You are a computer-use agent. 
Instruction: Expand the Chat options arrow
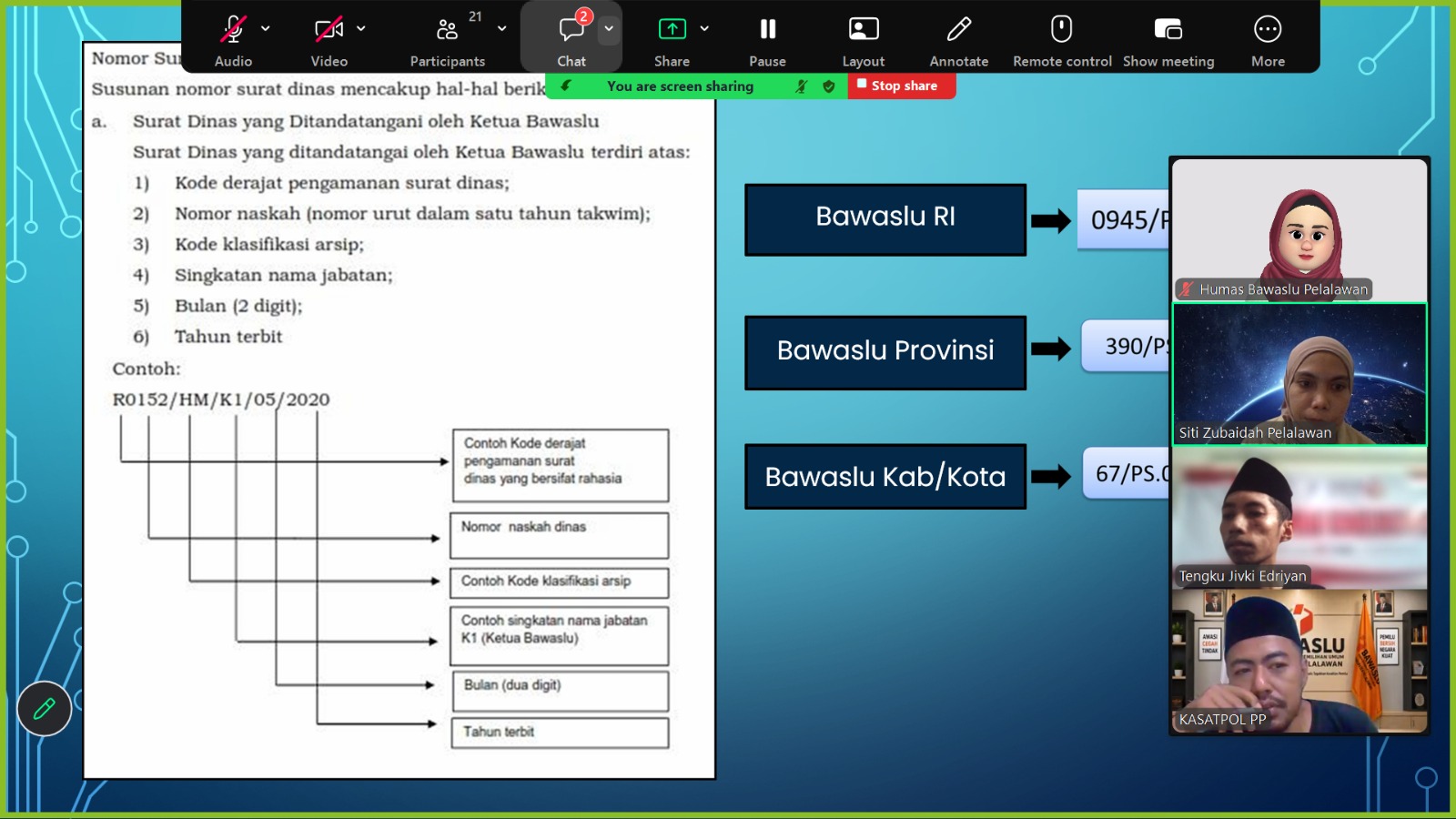609,29
